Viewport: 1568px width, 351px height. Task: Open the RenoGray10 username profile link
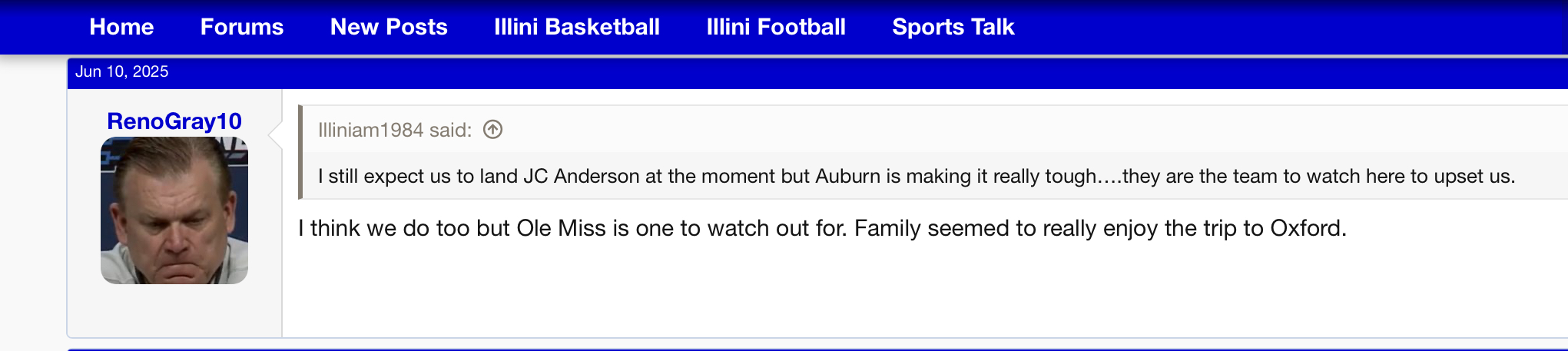(x=174, y=121)
